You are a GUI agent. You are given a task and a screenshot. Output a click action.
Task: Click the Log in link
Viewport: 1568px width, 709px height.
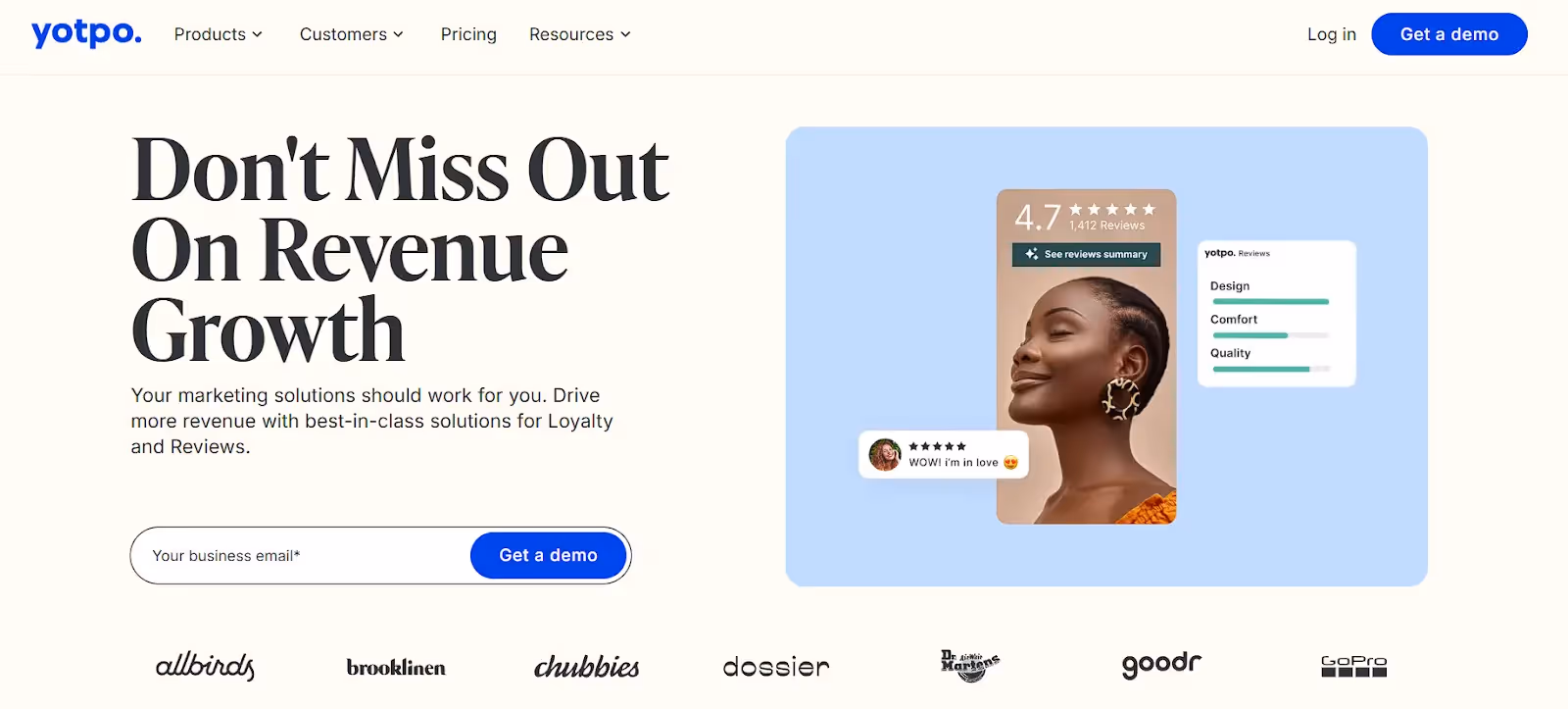[1332, 34]
